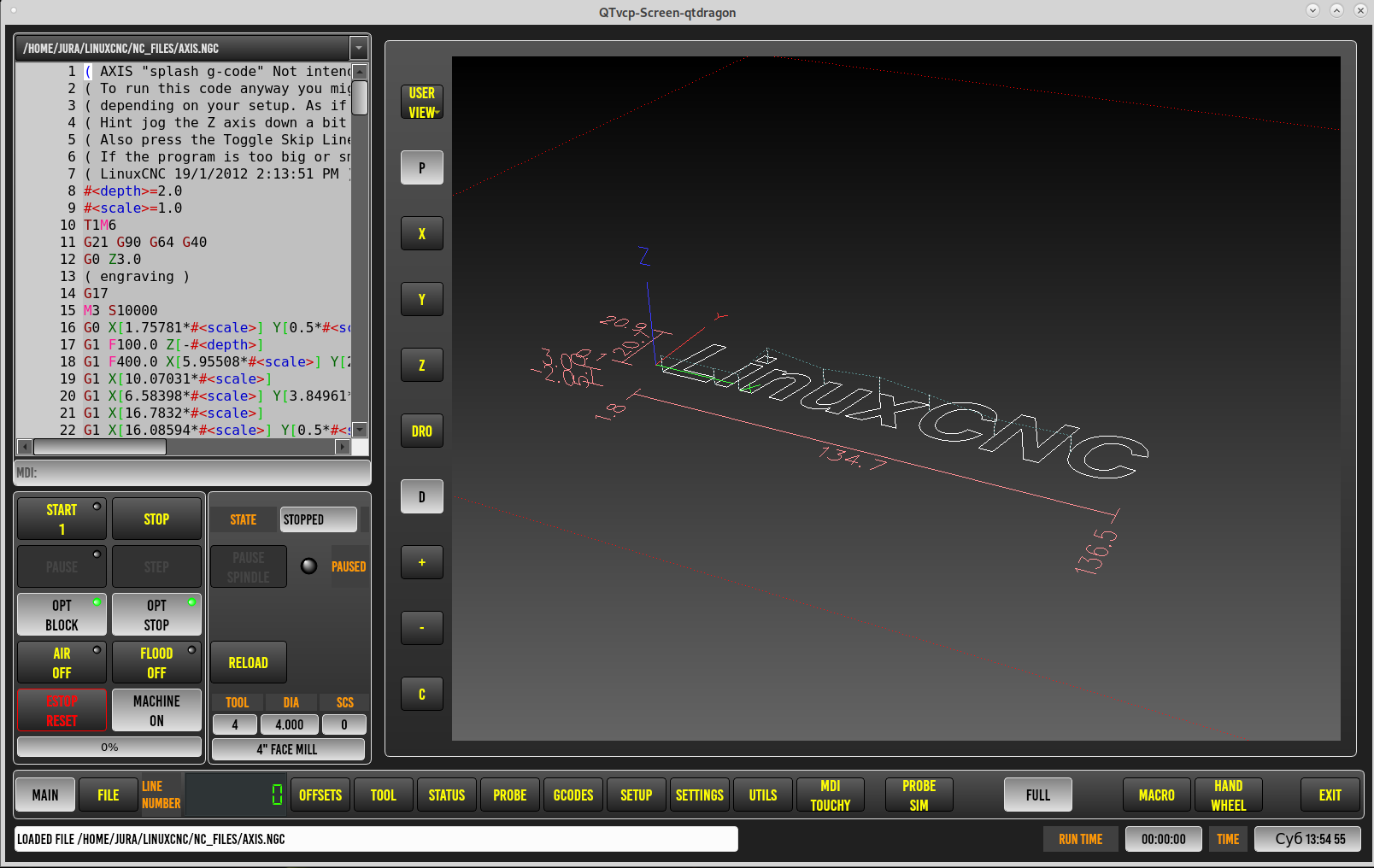Click the 0% progress bar
This screenshot has width=1374, height=868.
(109, 747)
